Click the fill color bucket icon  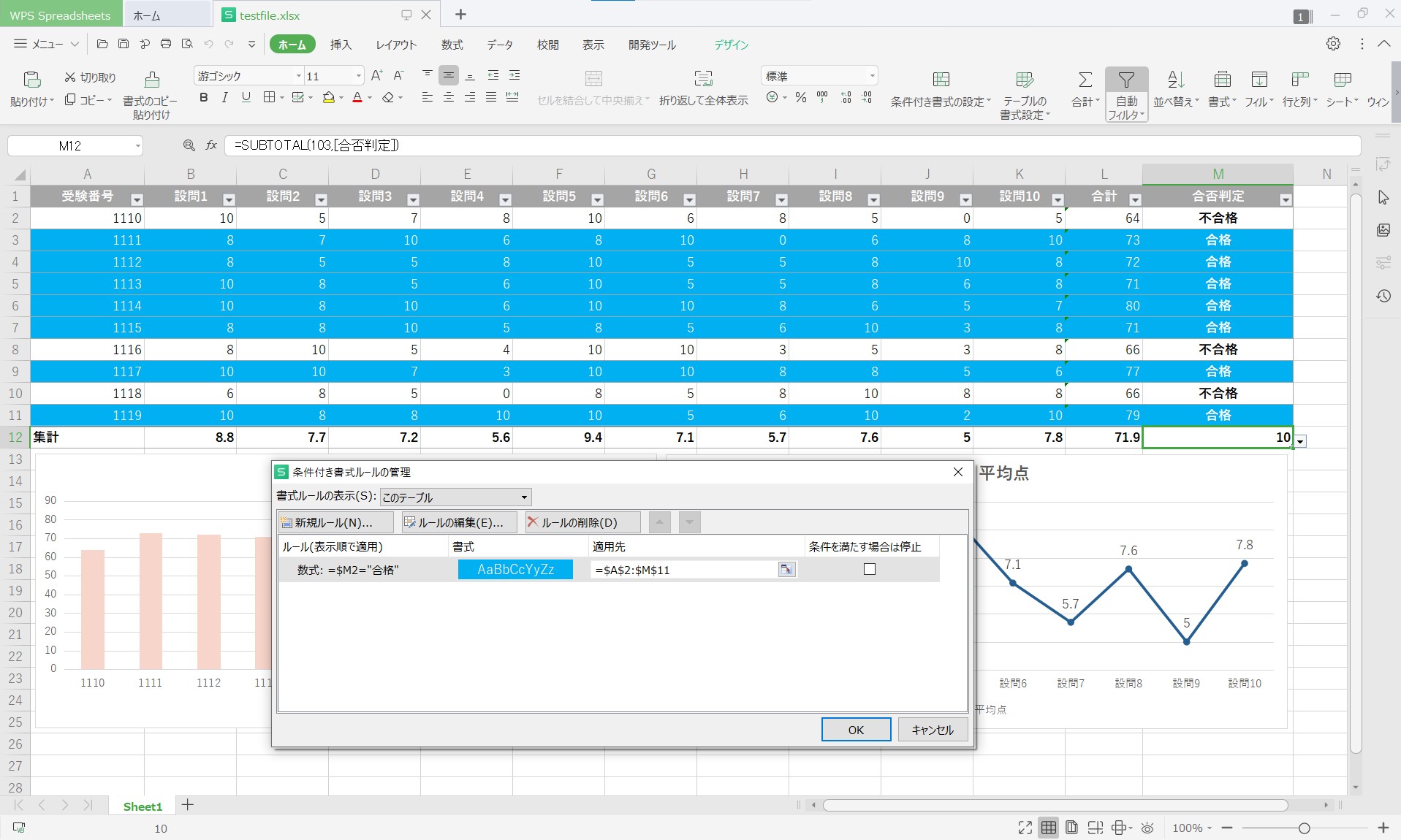pos(329,98)
